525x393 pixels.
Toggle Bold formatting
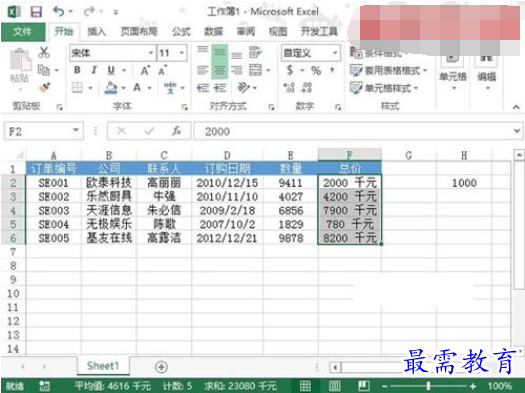(77, 70)
